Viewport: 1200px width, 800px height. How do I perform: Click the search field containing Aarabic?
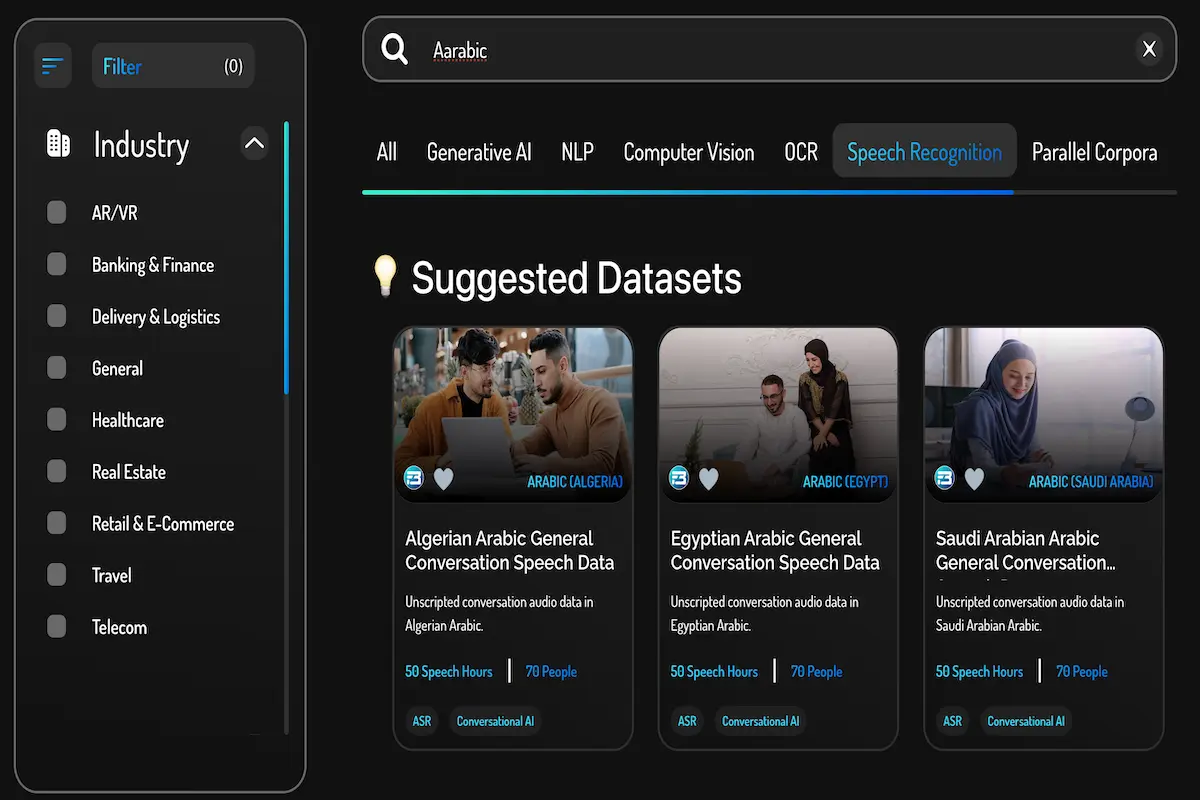coord(769,49)
